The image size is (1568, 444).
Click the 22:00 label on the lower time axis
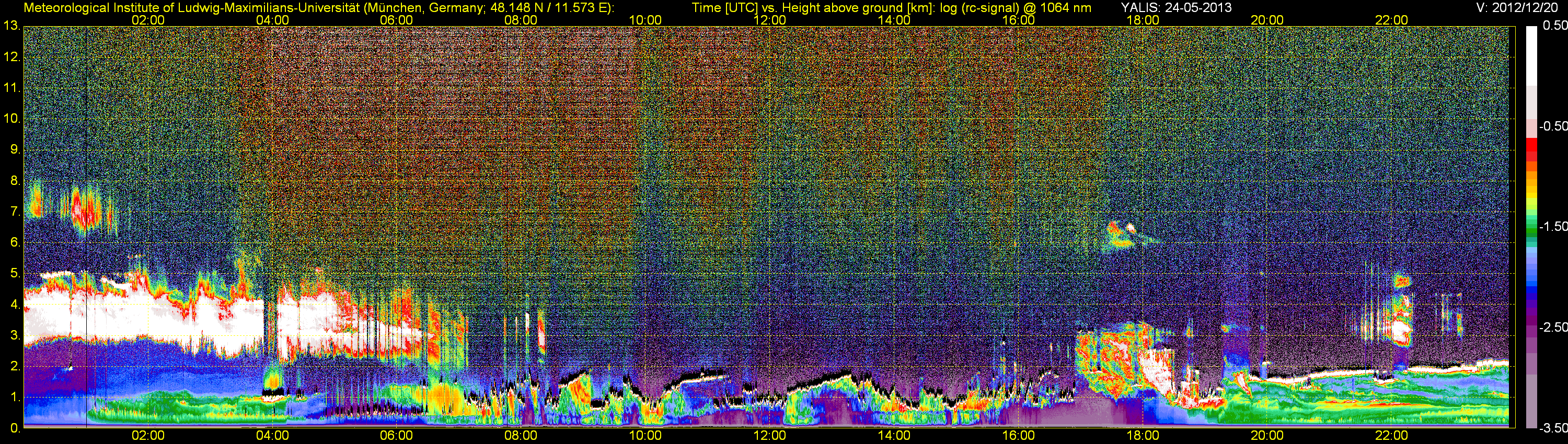[x=1391, y=436]
